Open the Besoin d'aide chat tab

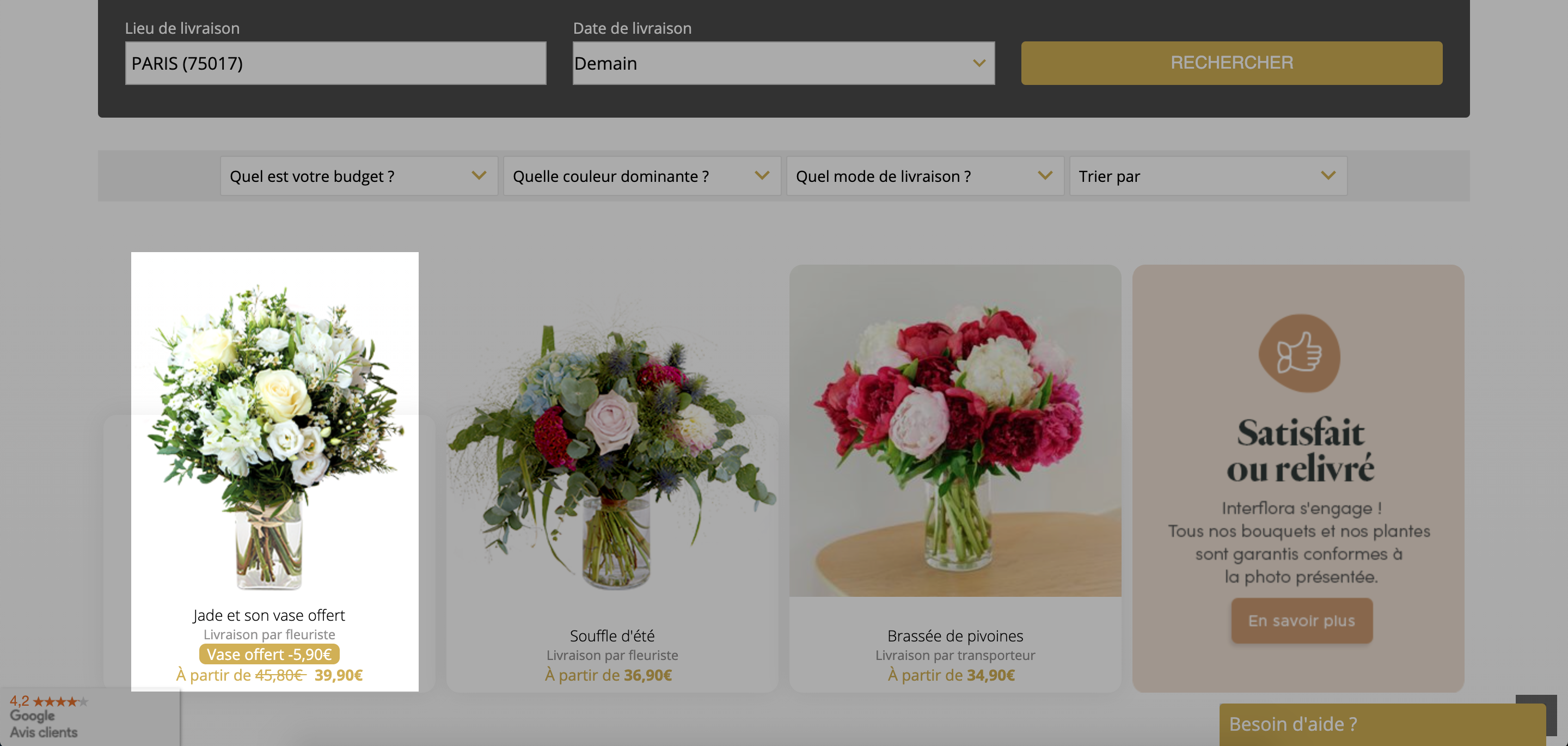click(1382, 725)
